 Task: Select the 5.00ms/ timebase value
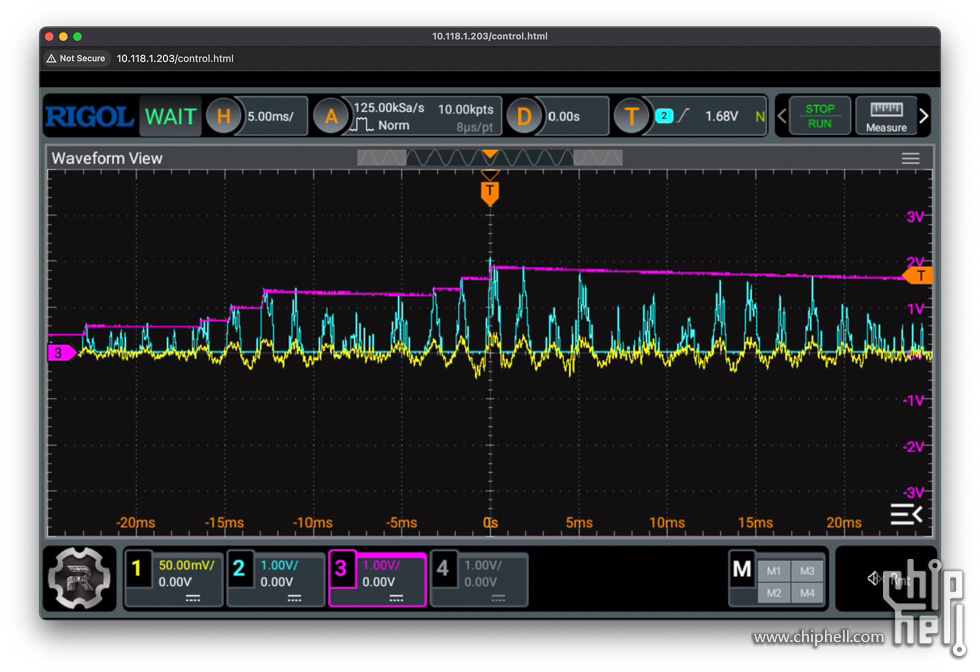pyautogui.click(x=271, y=116)
